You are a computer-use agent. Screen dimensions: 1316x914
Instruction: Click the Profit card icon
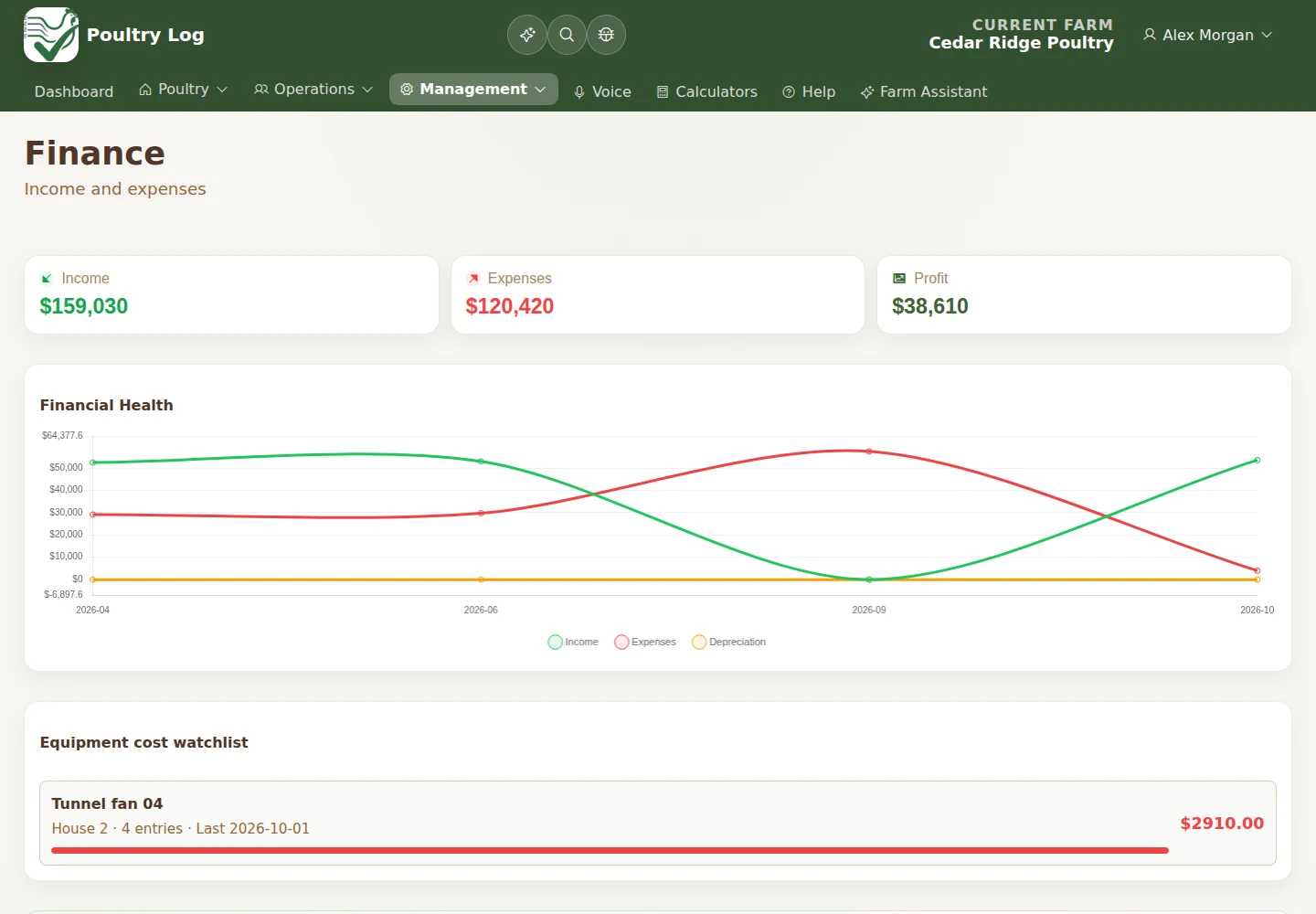[899, 279]
